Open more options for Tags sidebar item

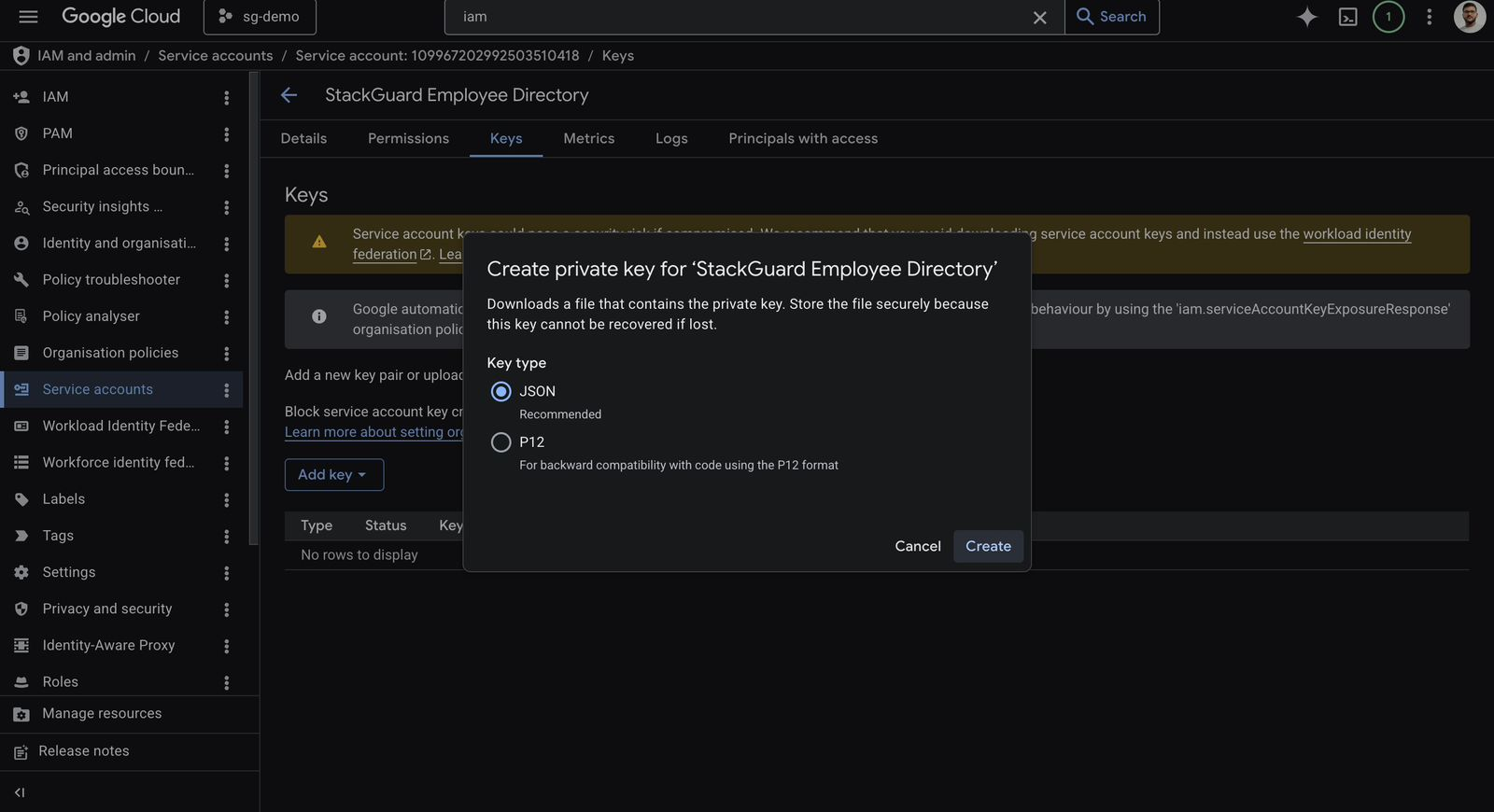tap(226, 536)
